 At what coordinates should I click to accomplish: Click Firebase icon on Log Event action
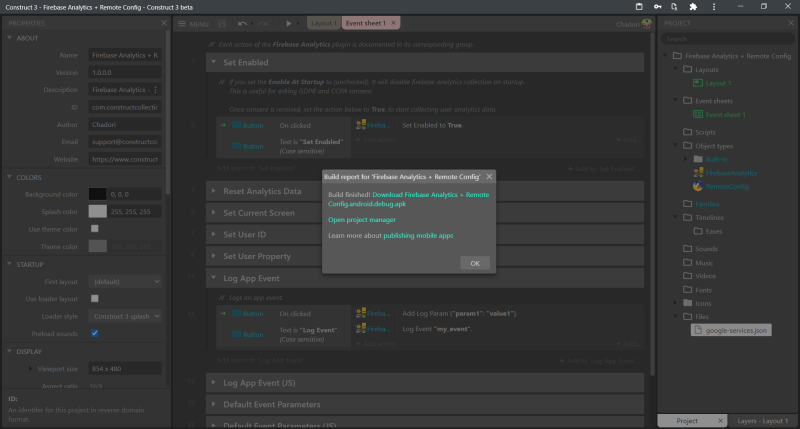[x=361, y=329]
